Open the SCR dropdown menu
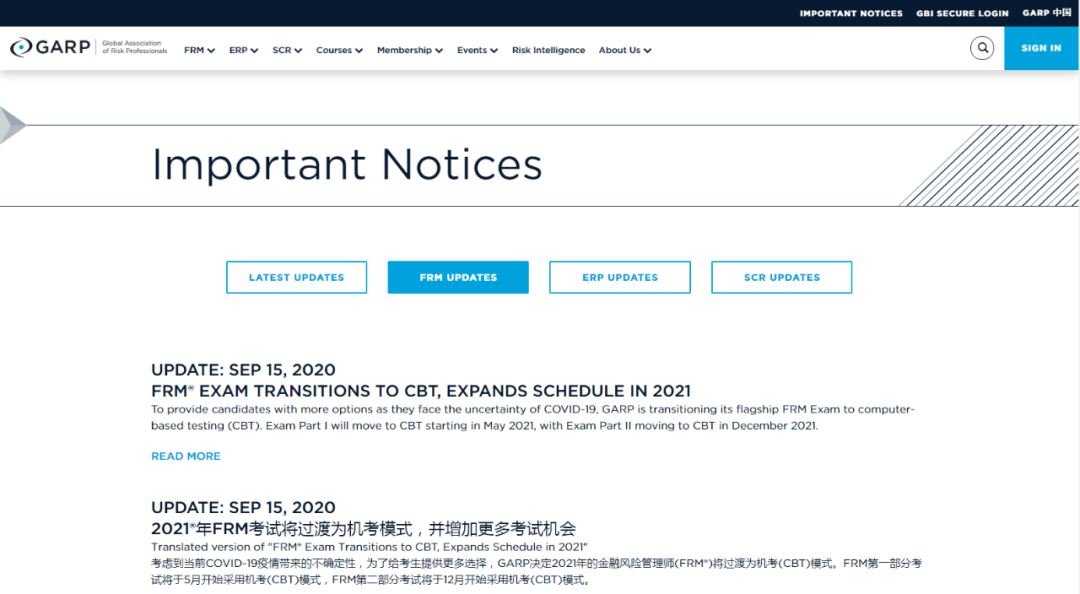The width and height of the screenshot is (1080, 594). click(287, 50)
